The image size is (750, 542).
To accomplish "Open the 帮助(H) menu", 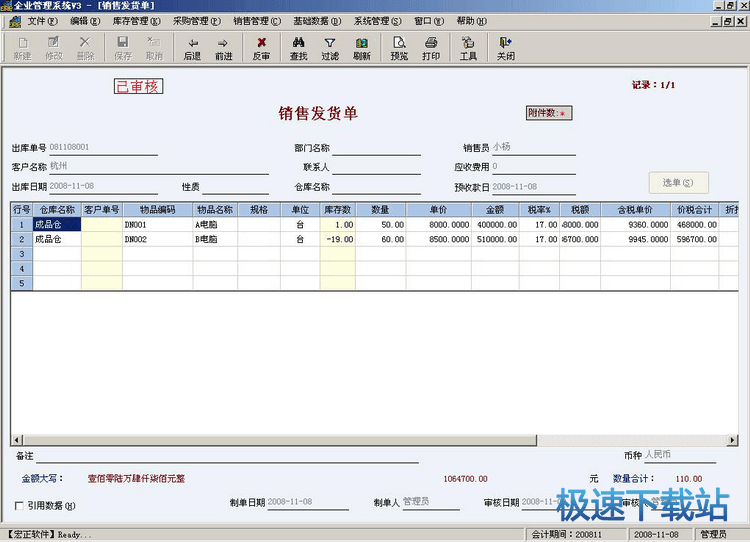I will (472, 21).
